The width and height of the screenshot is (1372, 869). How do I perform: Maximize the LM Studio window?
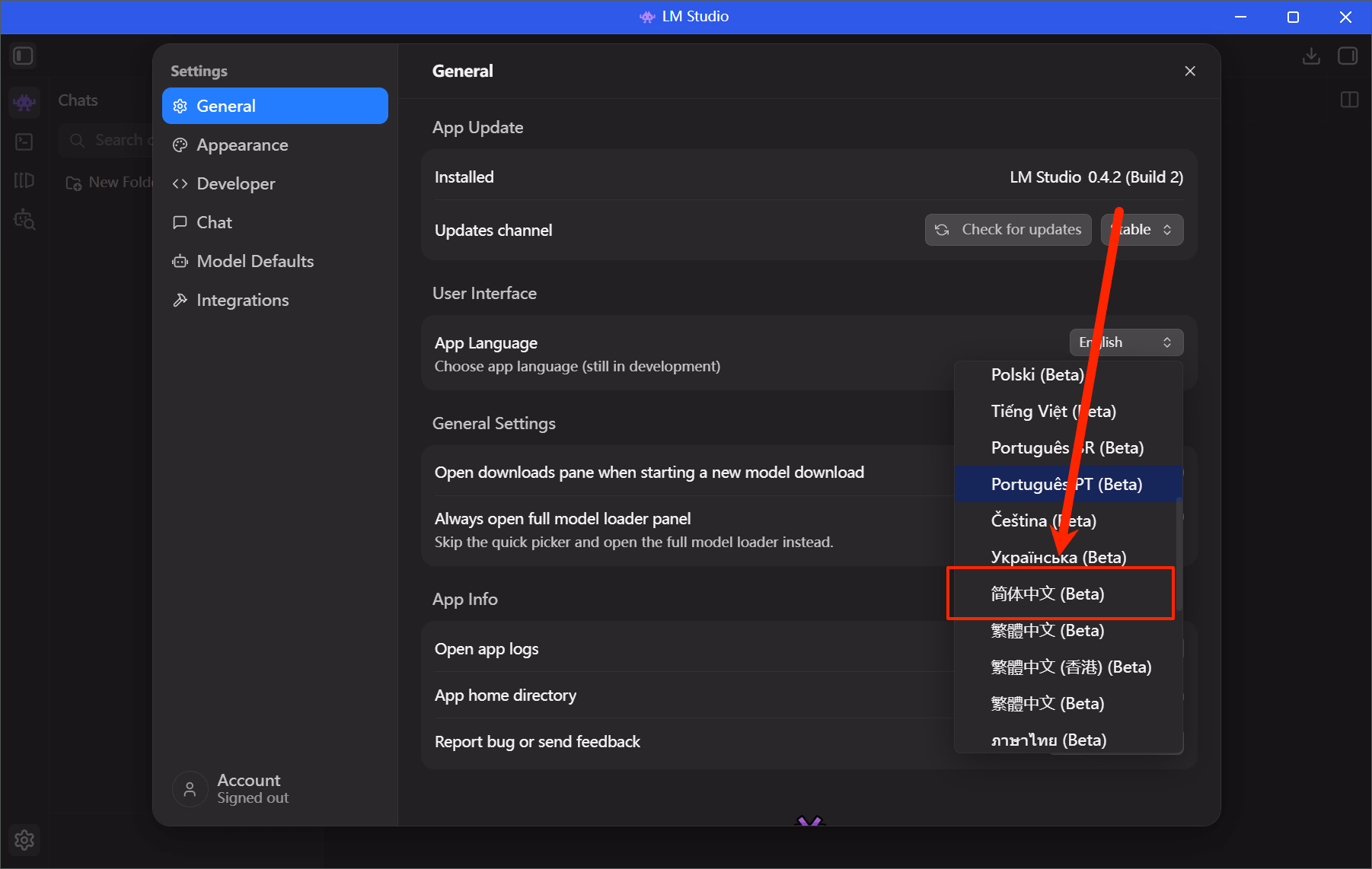coord(1293,17)
